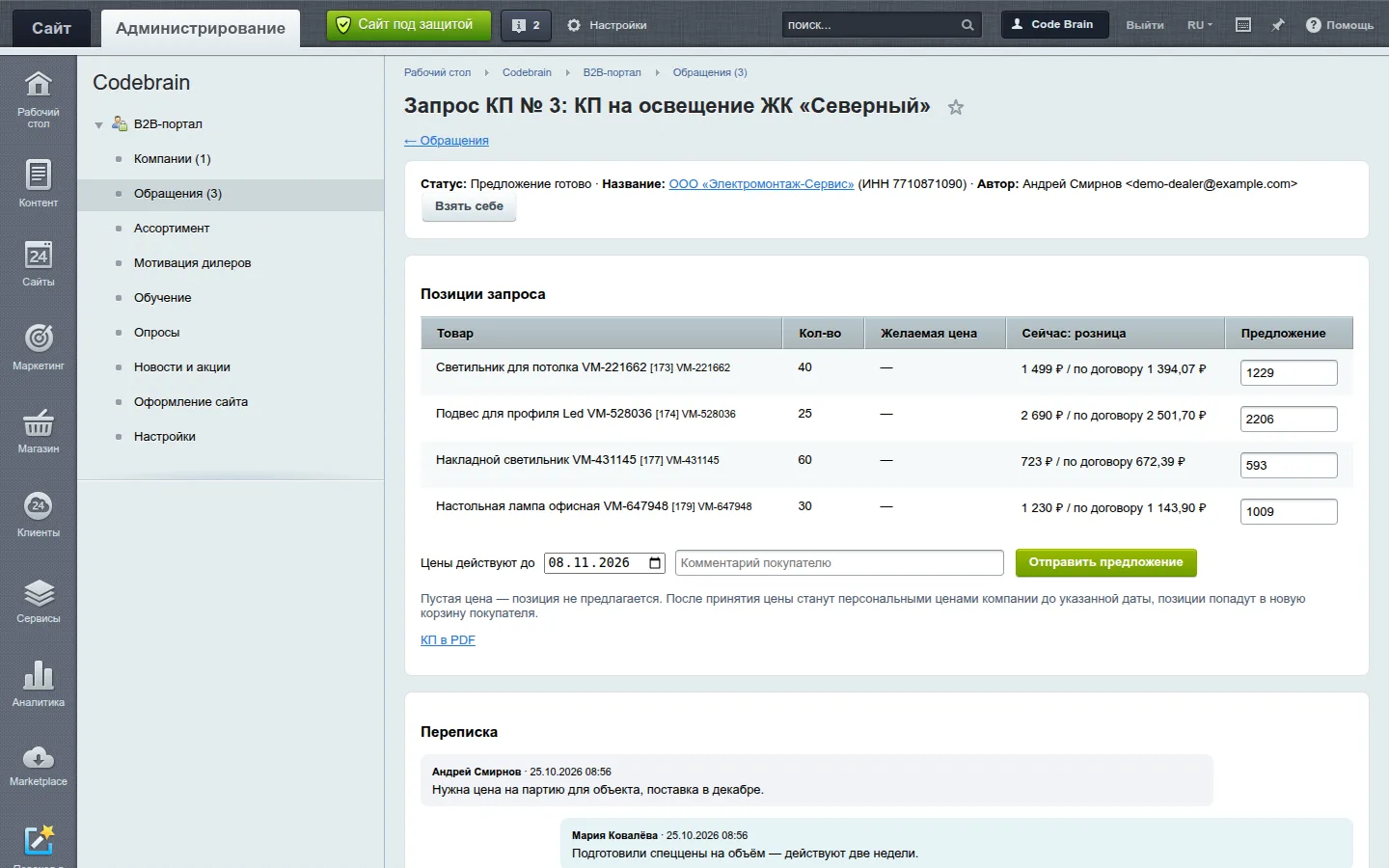
Task: Click the pin panel icon
Action: pos(1278,25)
